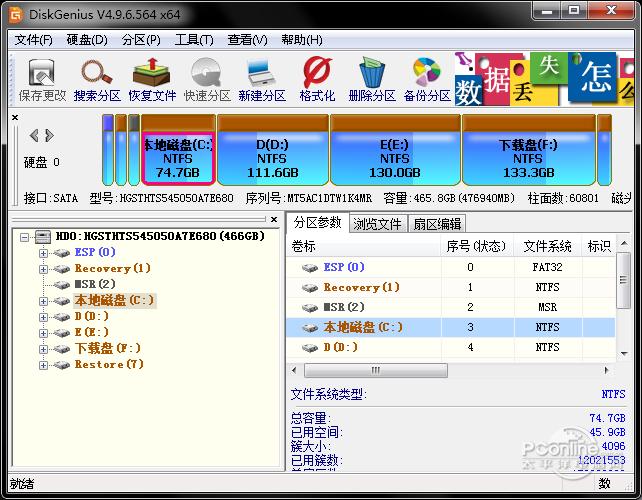Open the 搜索分区 search partition tool
The height and width of the screenshot is (500, 642).
[97, 80]
